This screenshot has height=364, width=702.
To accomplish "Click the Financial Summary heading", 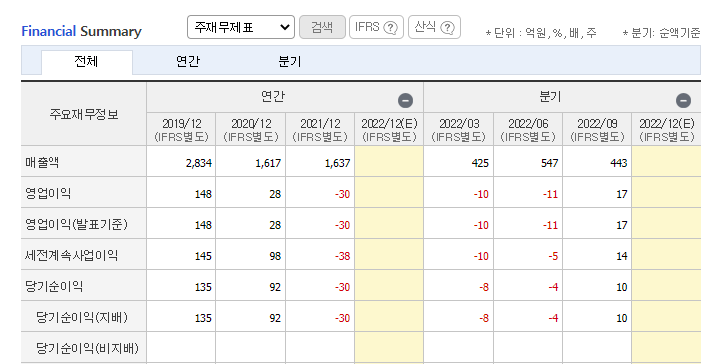I will pyautogui.click(x=81, y=31).
